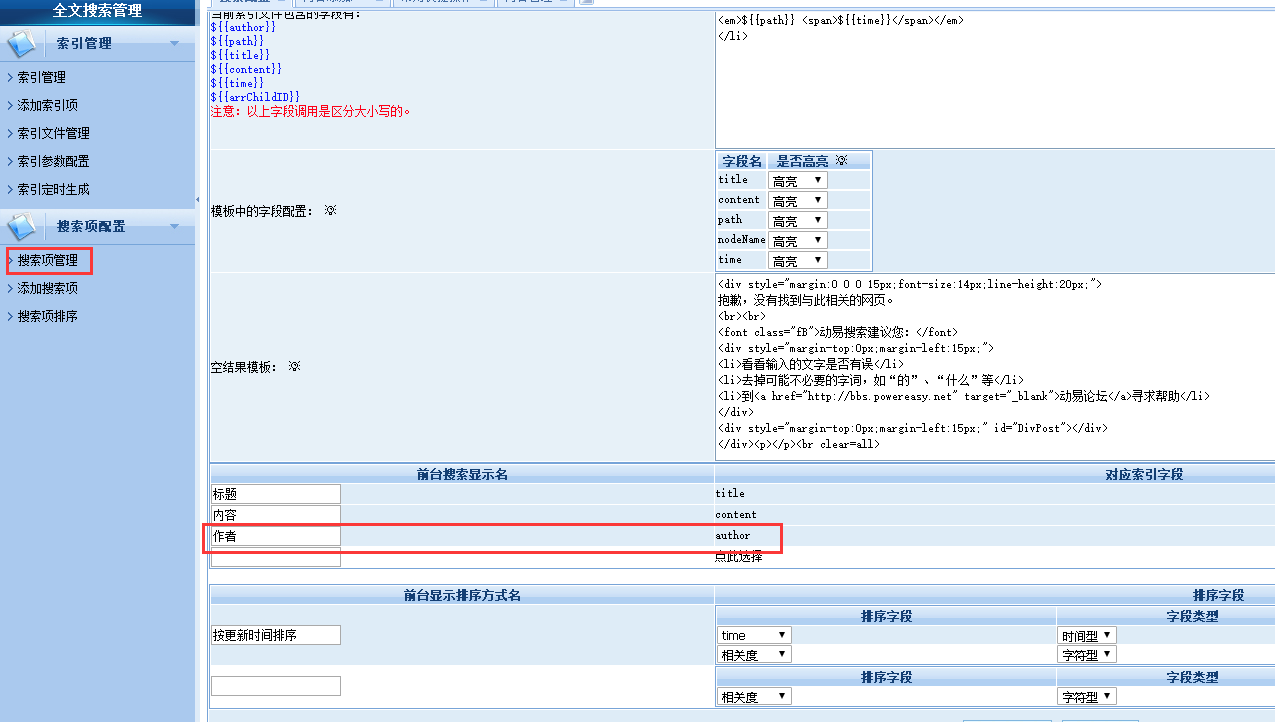This screenshot has height=722, width=1275.
Task: Click the 作者 display name input
Action: pyautogui.click(x=275, y=536)
